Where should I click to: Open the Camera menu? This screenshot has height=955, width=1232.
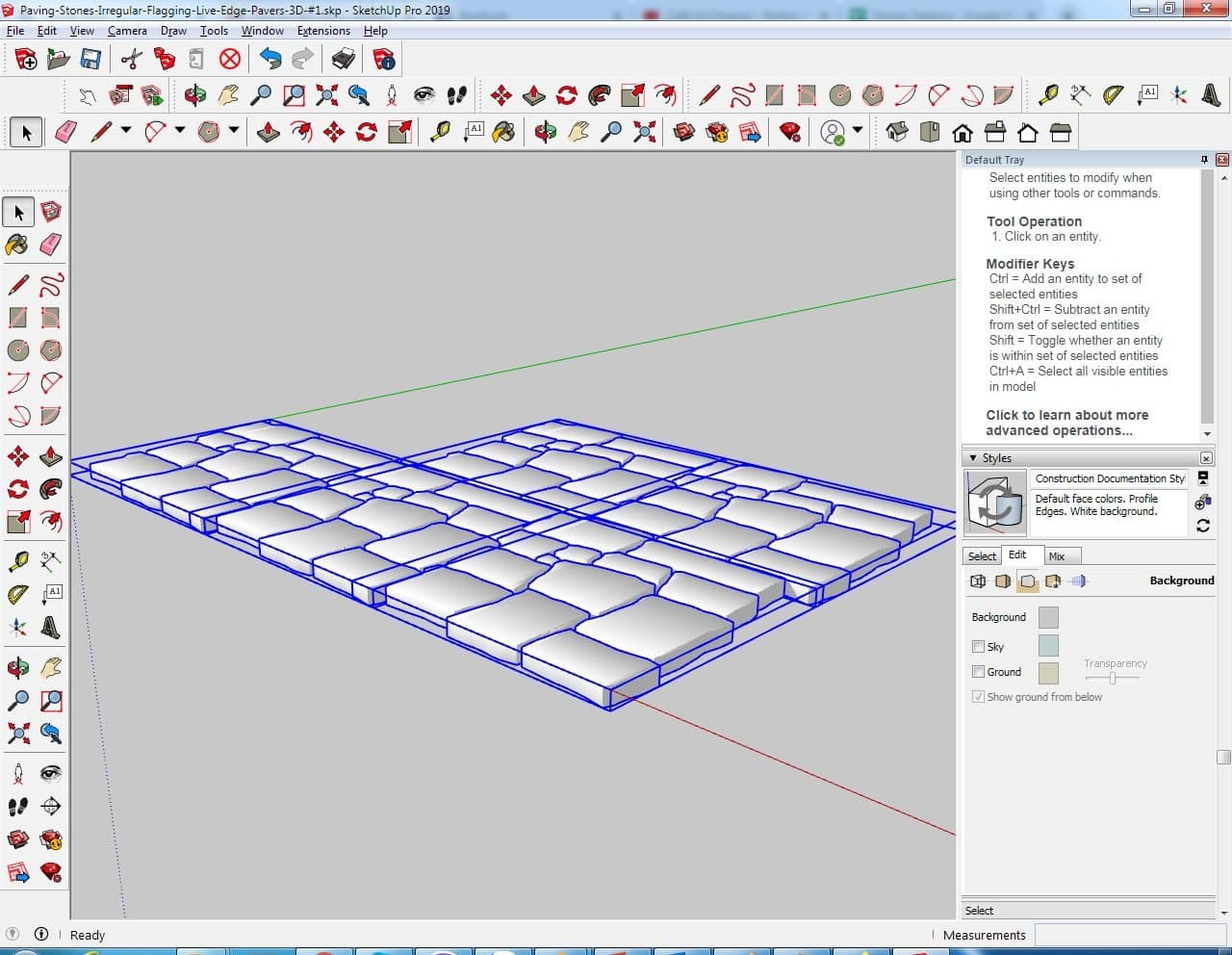point(127,31)
